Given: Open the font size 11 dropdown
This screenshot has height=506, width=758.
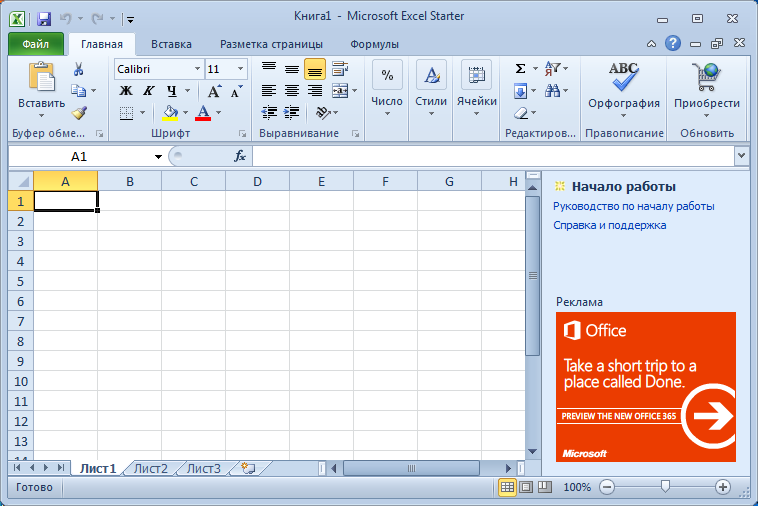Looking at the screenshot, I should click(240, 69).
